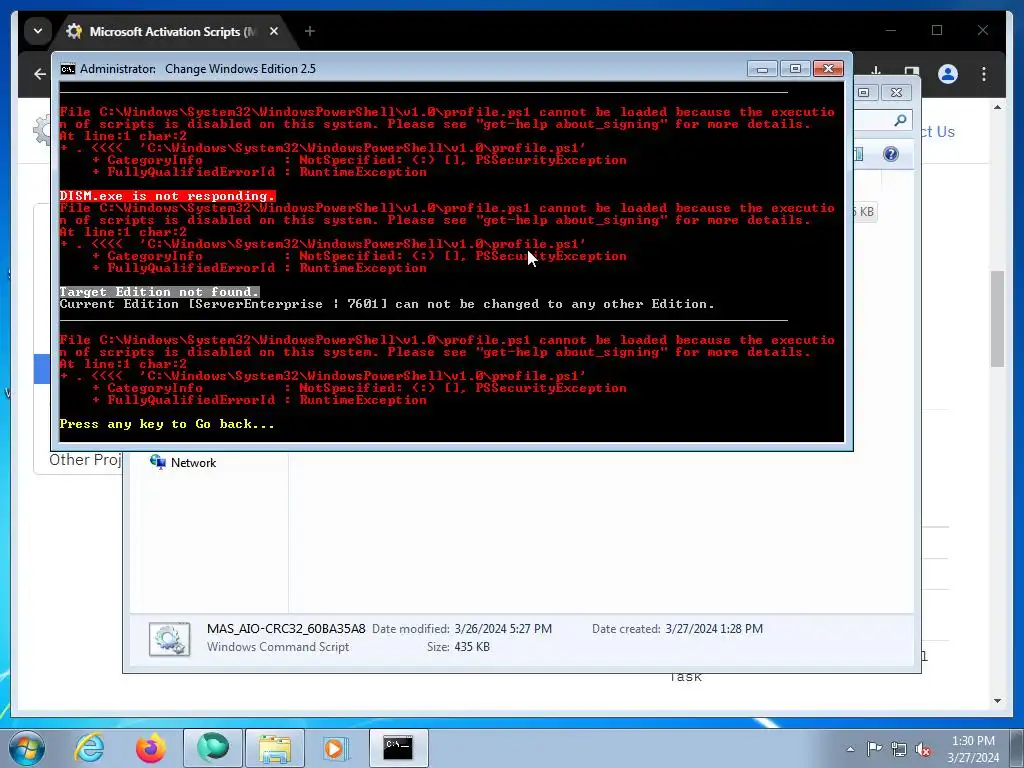Open a new Chrome tab
The image size is (1024, 768).
310,31
